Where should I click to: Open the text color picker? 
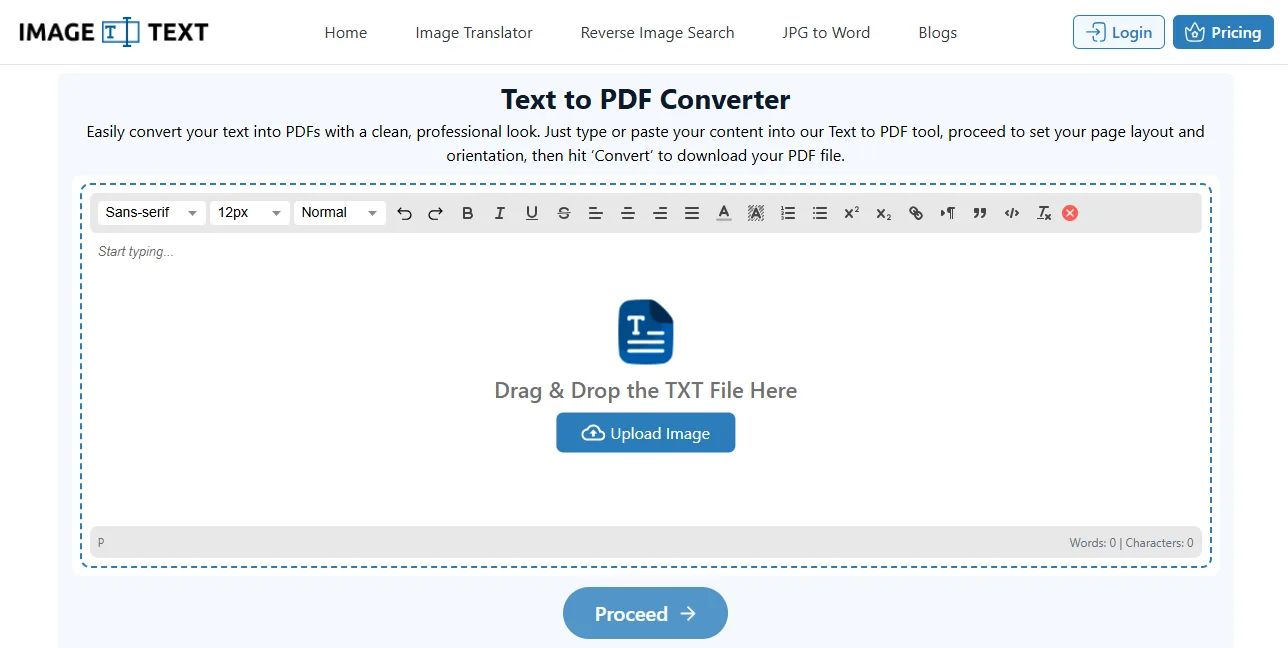click(x=724, y=213)
